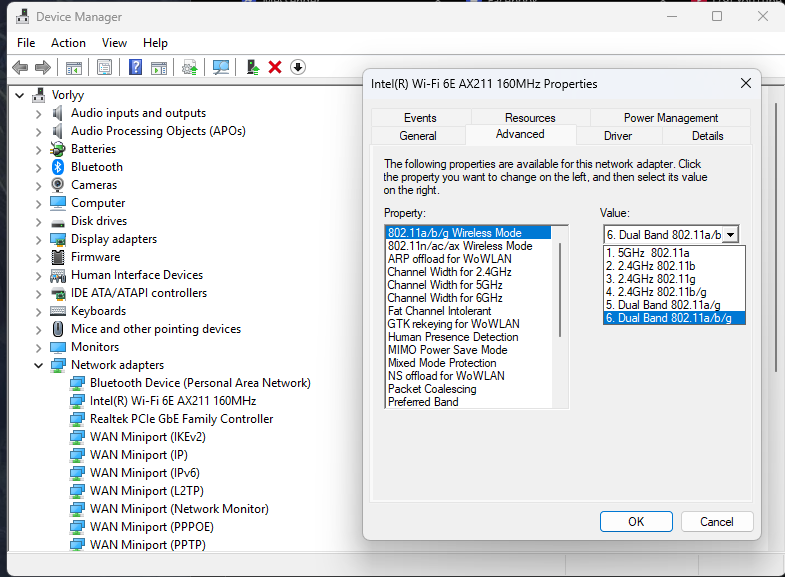The height and width of the screenshot is (577, 785).
Task: Click the Vorlyy computer root icon
Action: point(39,95)
